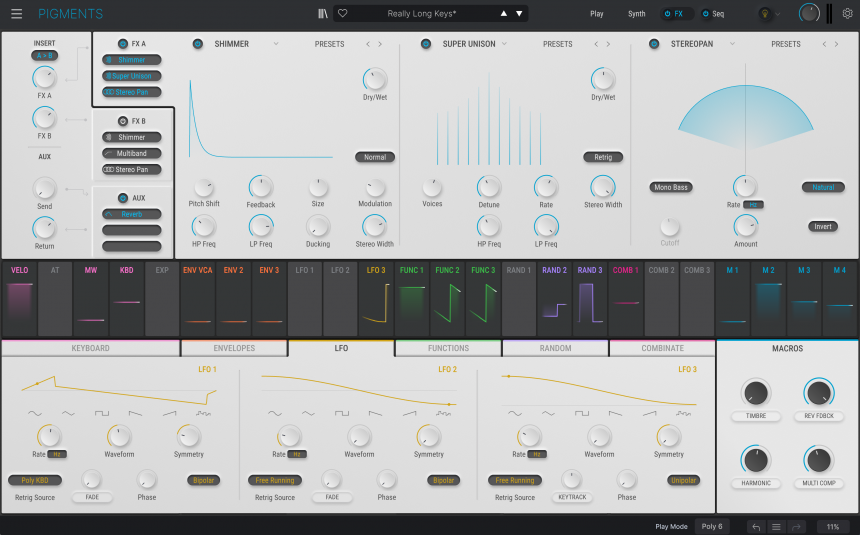Viewport: 860px width, 535px height.
Task: Open the preset library browser icon
Action: tap(322, 14)
